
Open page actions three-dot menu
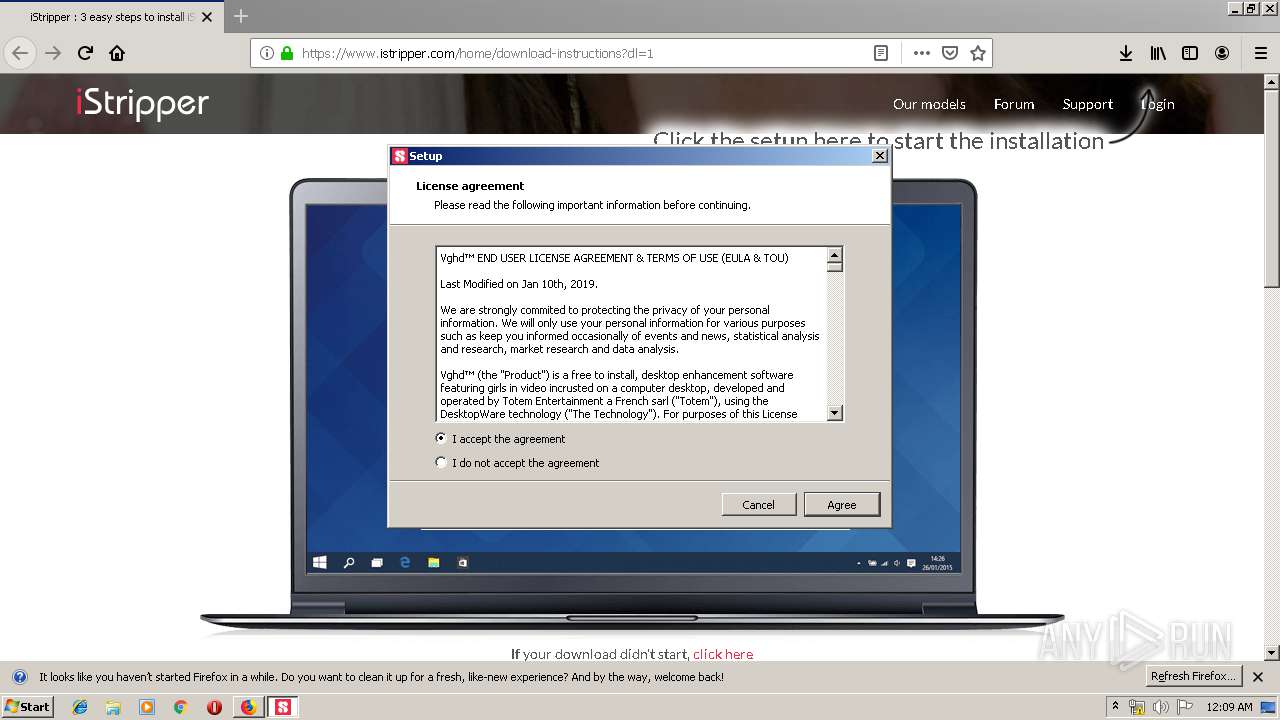tap(921, 53)
